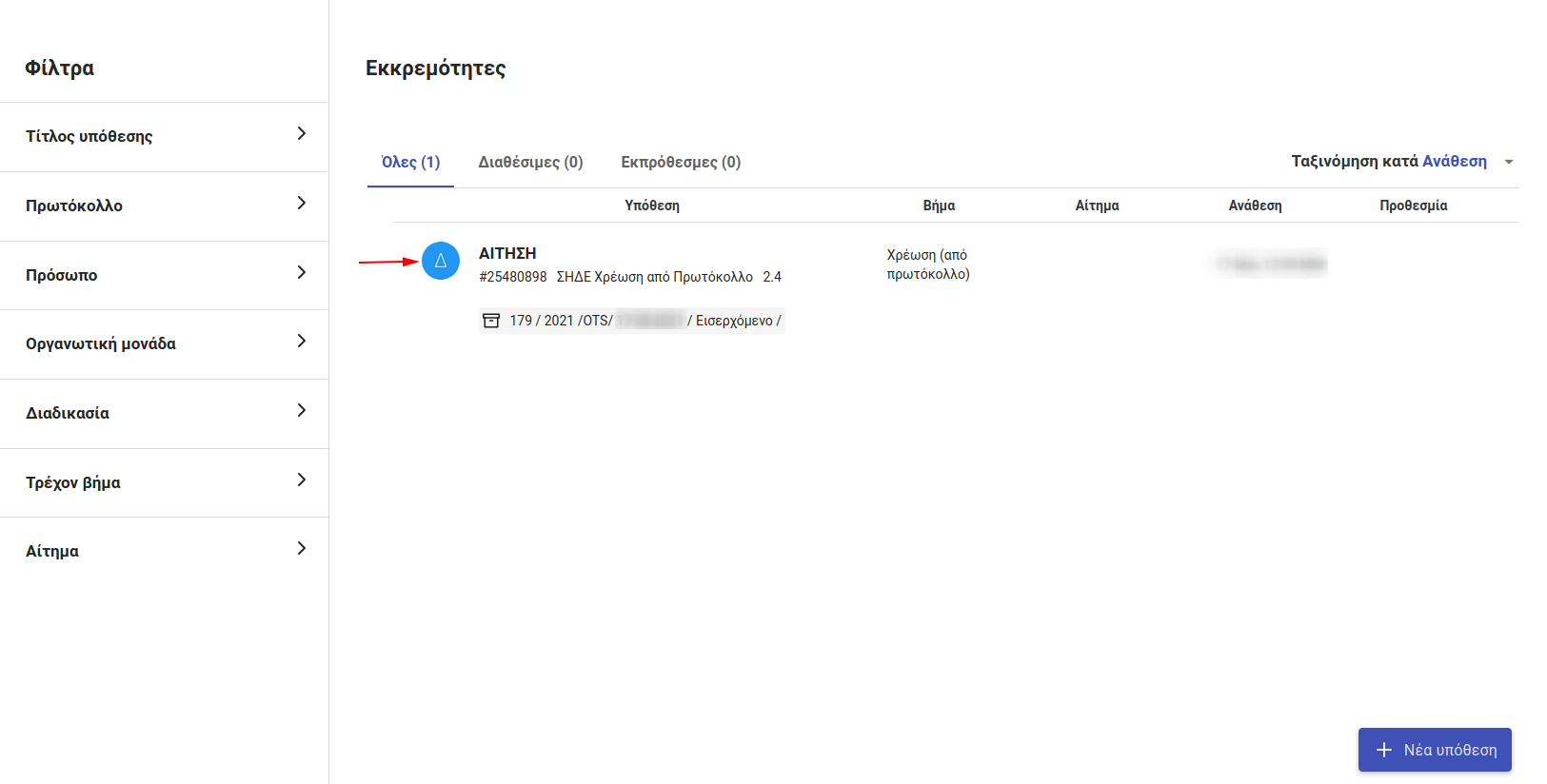Switch to the Διαθέσιμες (0) tab
Viewport: 1547px width, 784px height.
point(530,162)
